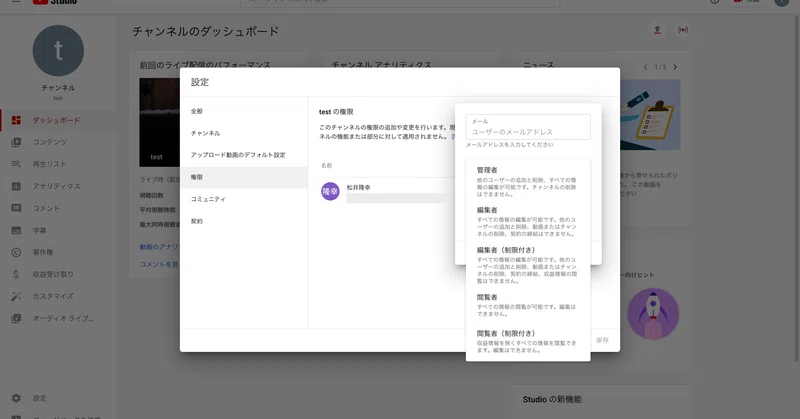Click the 隆幸 user avatar in permissions list

[330, 191]
